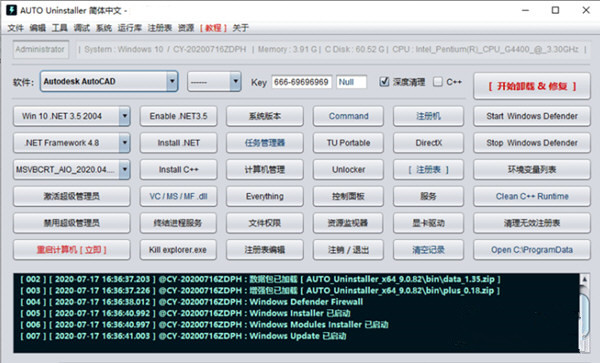The height and width of the screenshot is (363, 600).
Task: Click the AUTO Uninstaller app icon in title bar
Action: pyautogui.click(x=11, y=10)
